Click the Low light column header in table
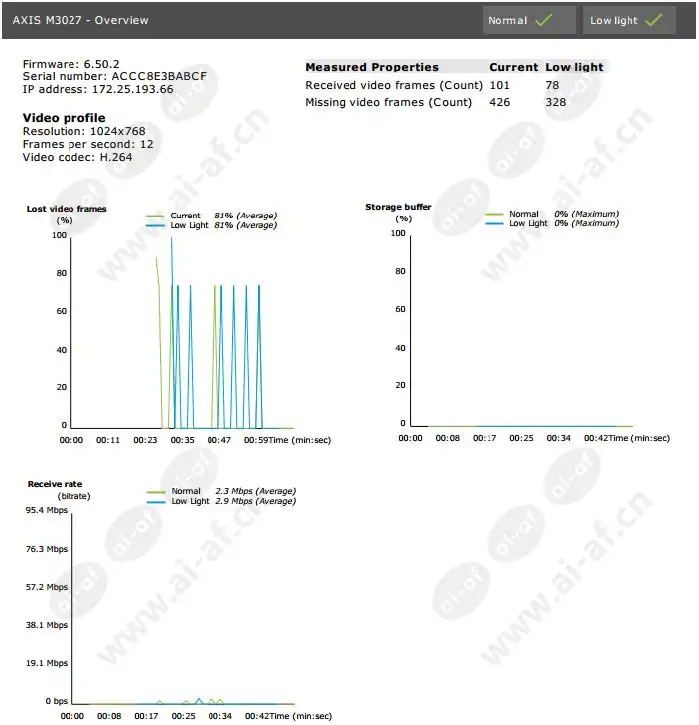 click(x=574, y=67)
